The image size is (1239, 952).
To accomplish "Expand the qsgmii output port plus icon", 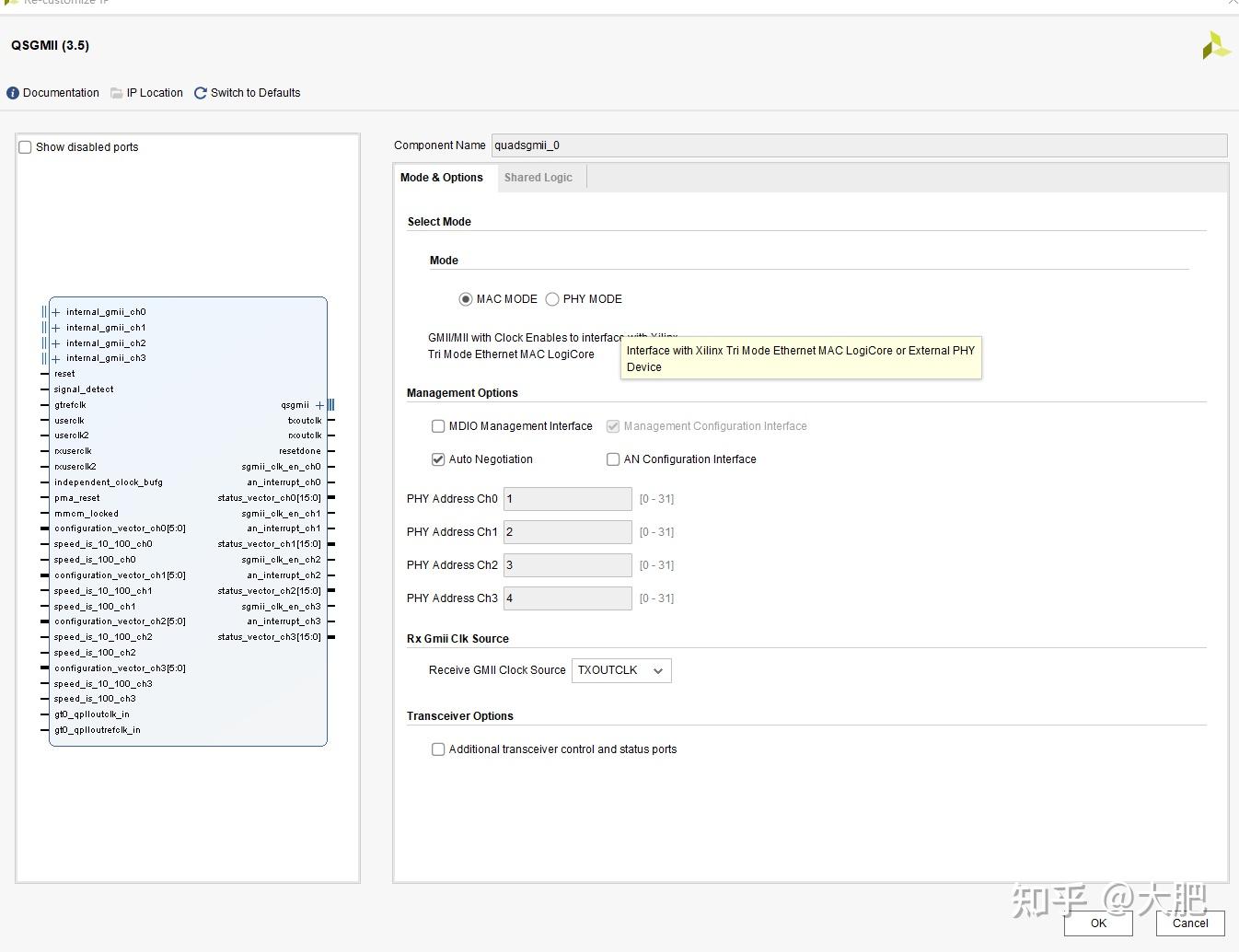I will click(x=319, y=405).
